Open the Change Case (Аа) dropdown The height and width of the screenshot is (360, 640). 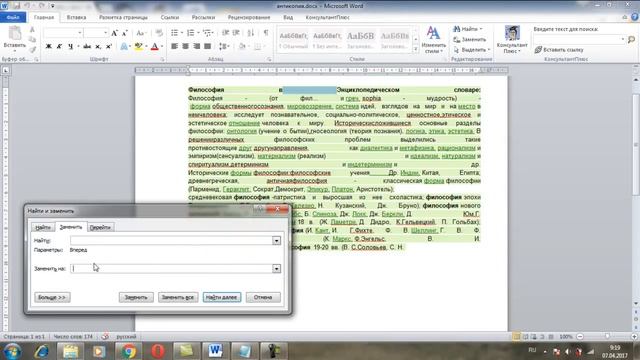click(x=141, y=33)
